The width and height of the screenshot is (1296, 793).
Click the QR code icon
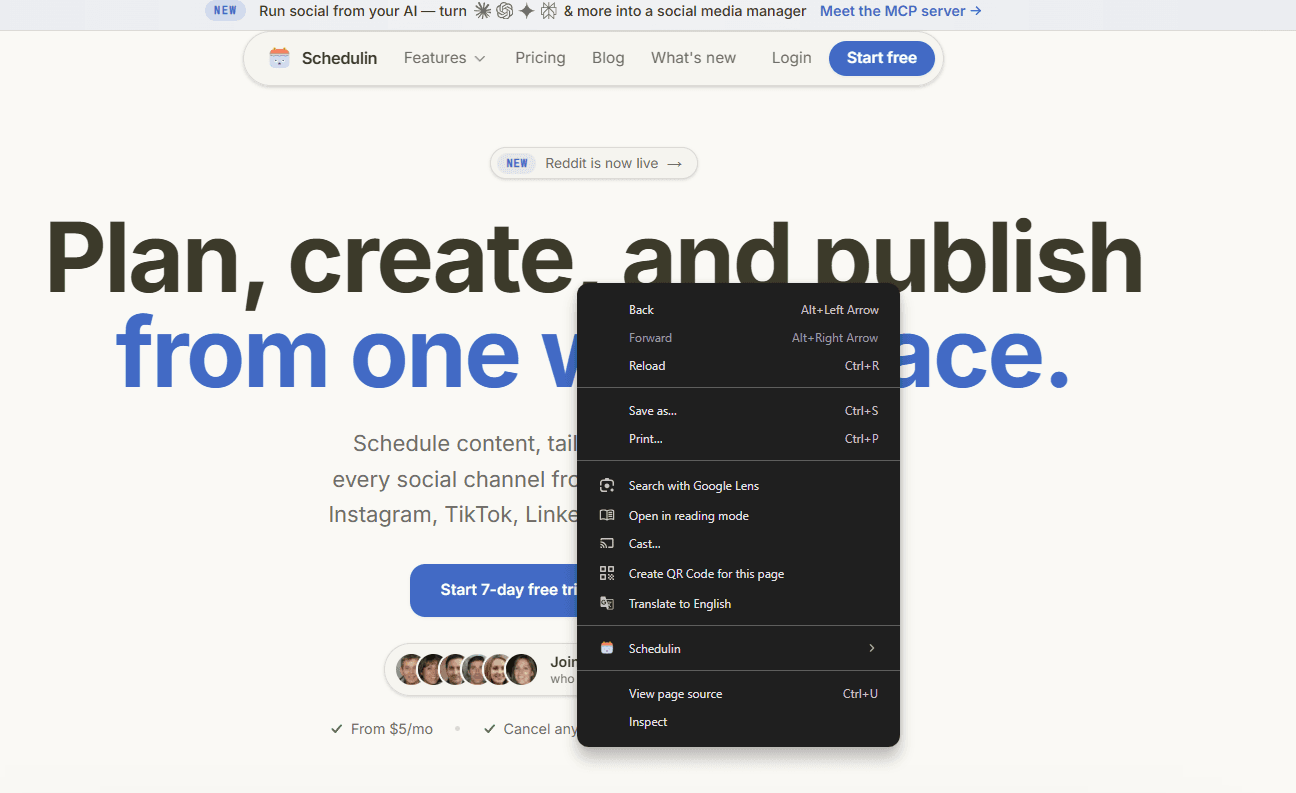pos(607,574)
